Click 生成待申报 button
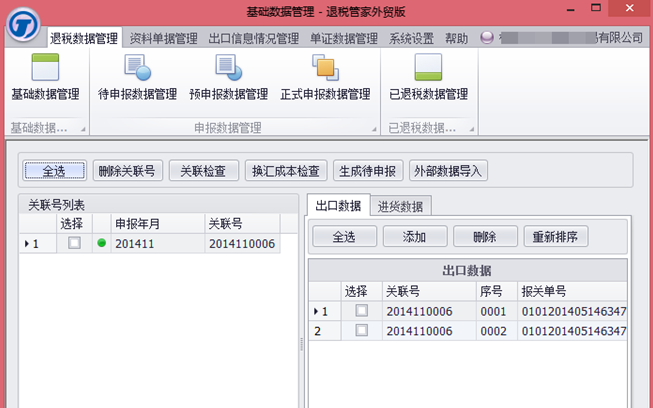The height and width of the screenshot is (408, 653). coord(368,170)
